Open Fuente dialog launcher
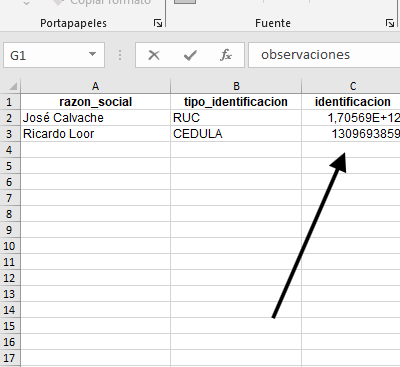 click(390, 23)
